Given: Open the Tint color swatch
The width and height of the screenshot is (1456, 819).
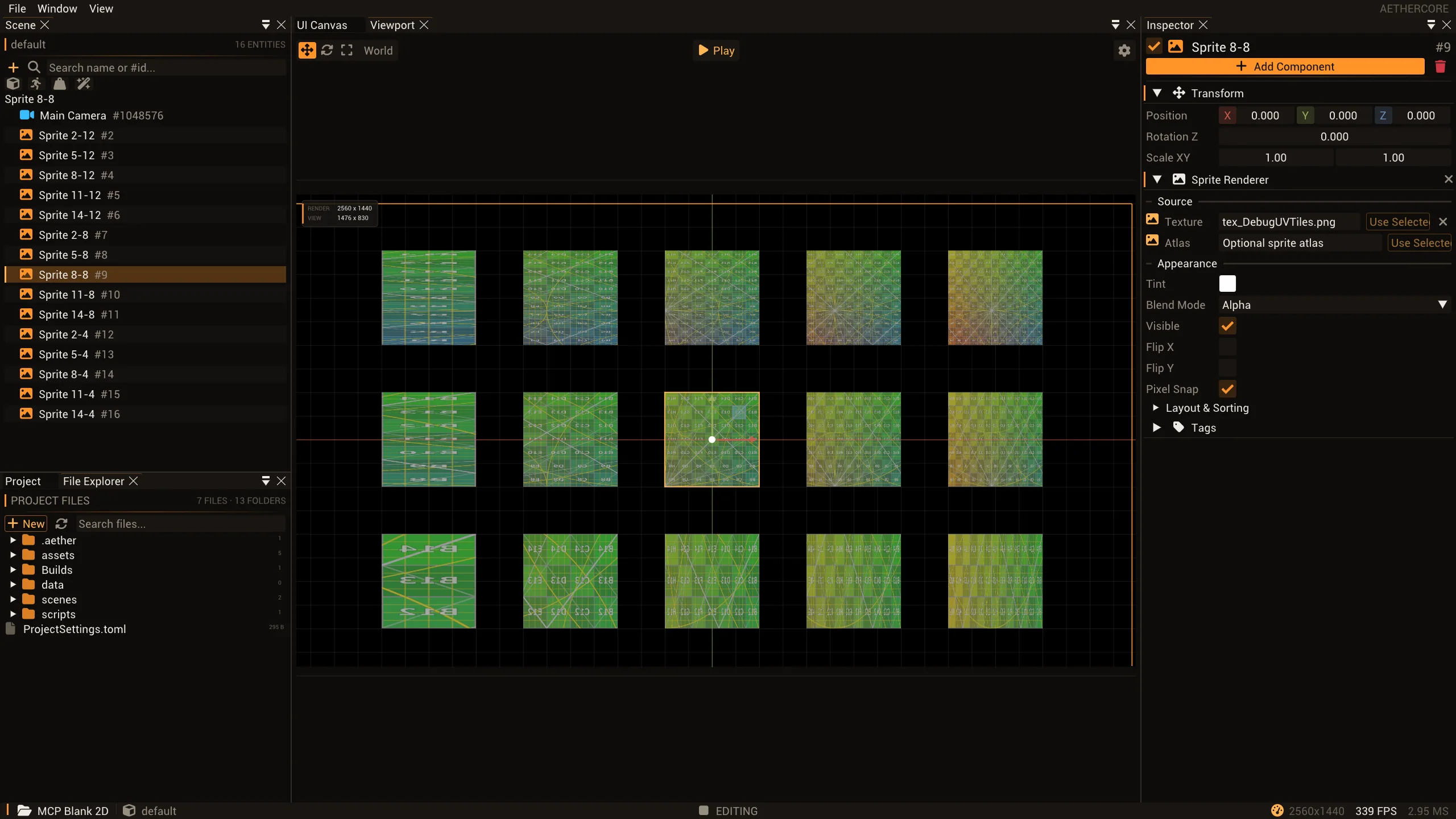Looking at the screenshot, I should tap(1227, 283).
